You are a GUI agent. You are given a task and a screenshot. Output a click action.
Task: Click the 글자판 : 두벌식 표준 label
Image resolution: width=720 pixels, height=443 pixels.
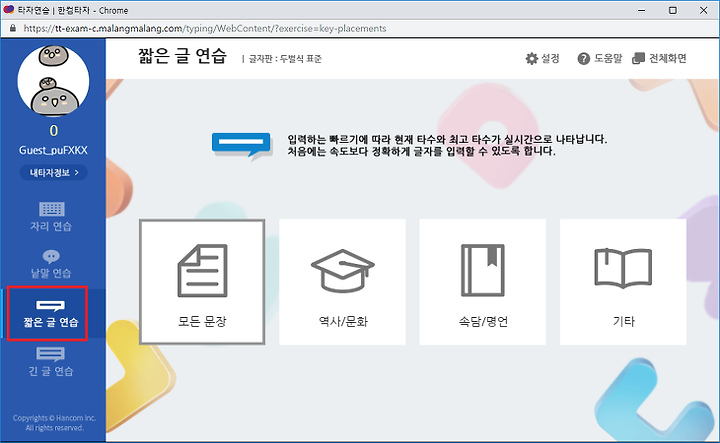point(285,59)
